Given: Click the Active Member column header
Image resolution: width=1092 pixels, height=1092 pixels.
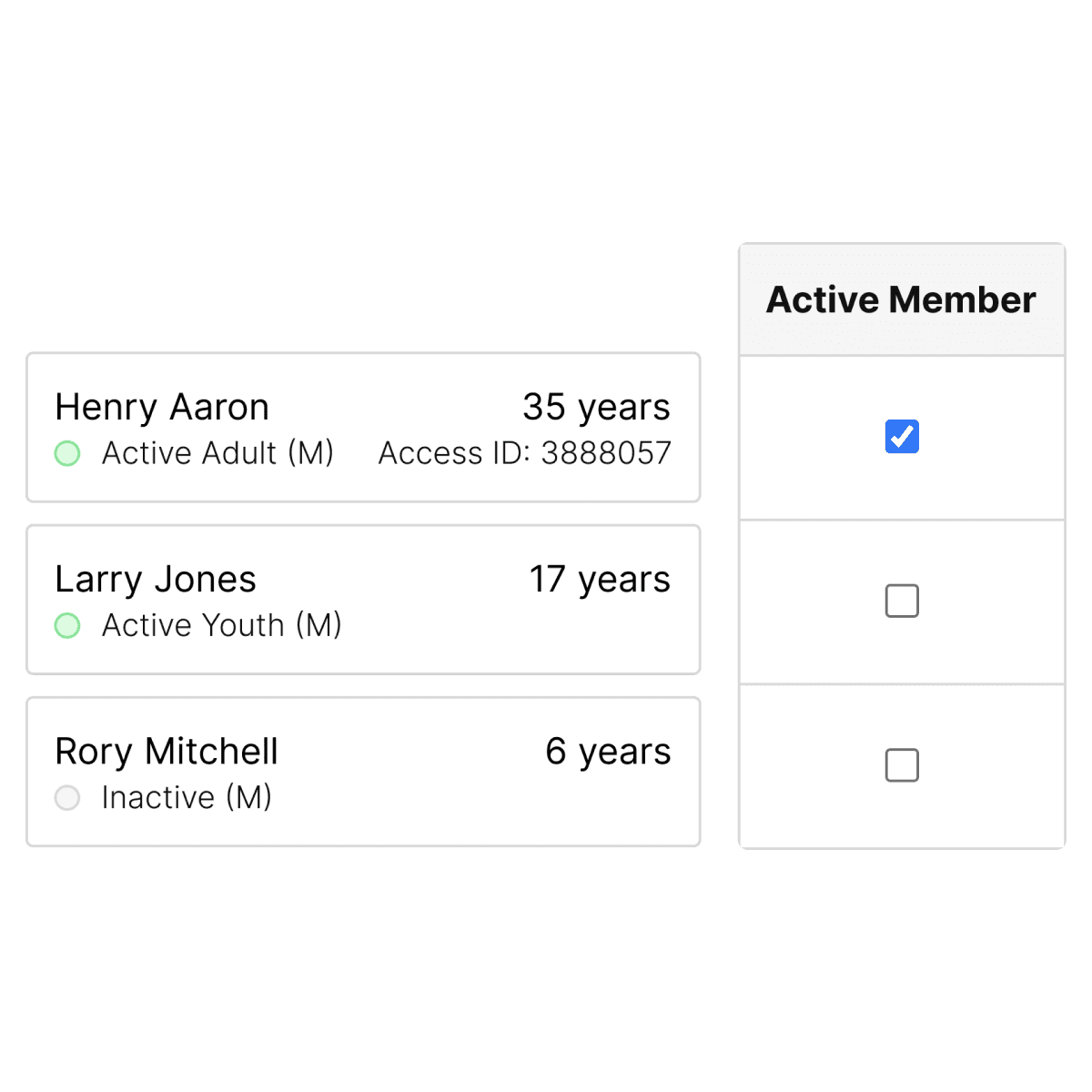Looking at the screenshot, I should pos(902,299).
